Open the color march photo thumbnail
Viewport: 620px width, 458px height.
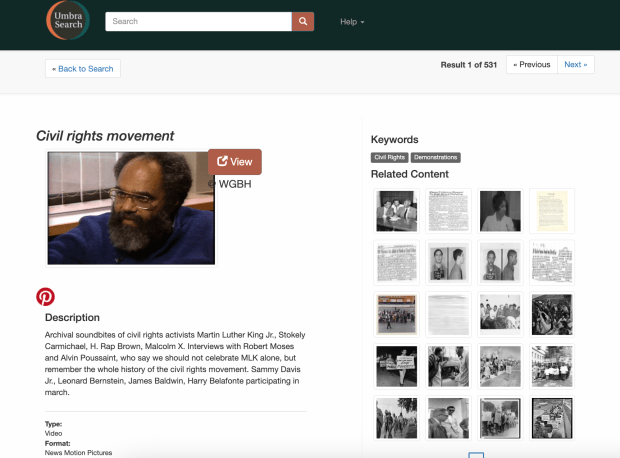(396, 314)
